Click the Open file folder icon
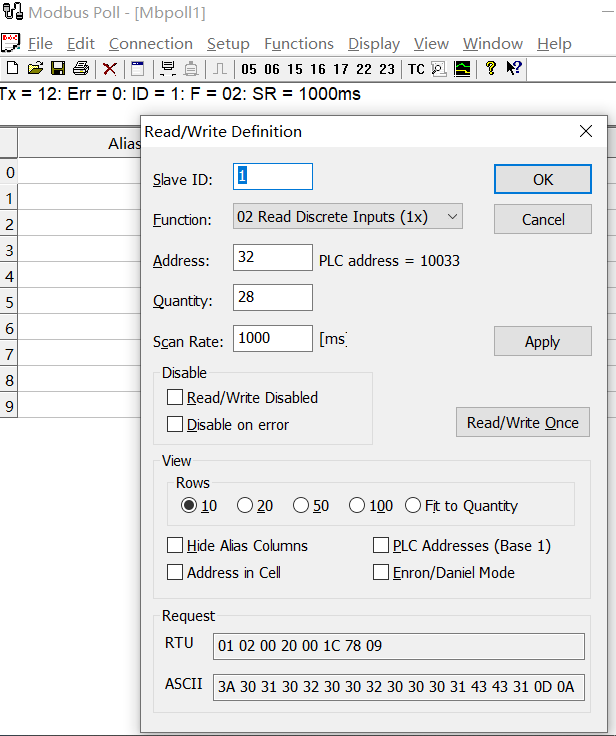The width and height of the screenshot is (616, 736). [35, 69]
